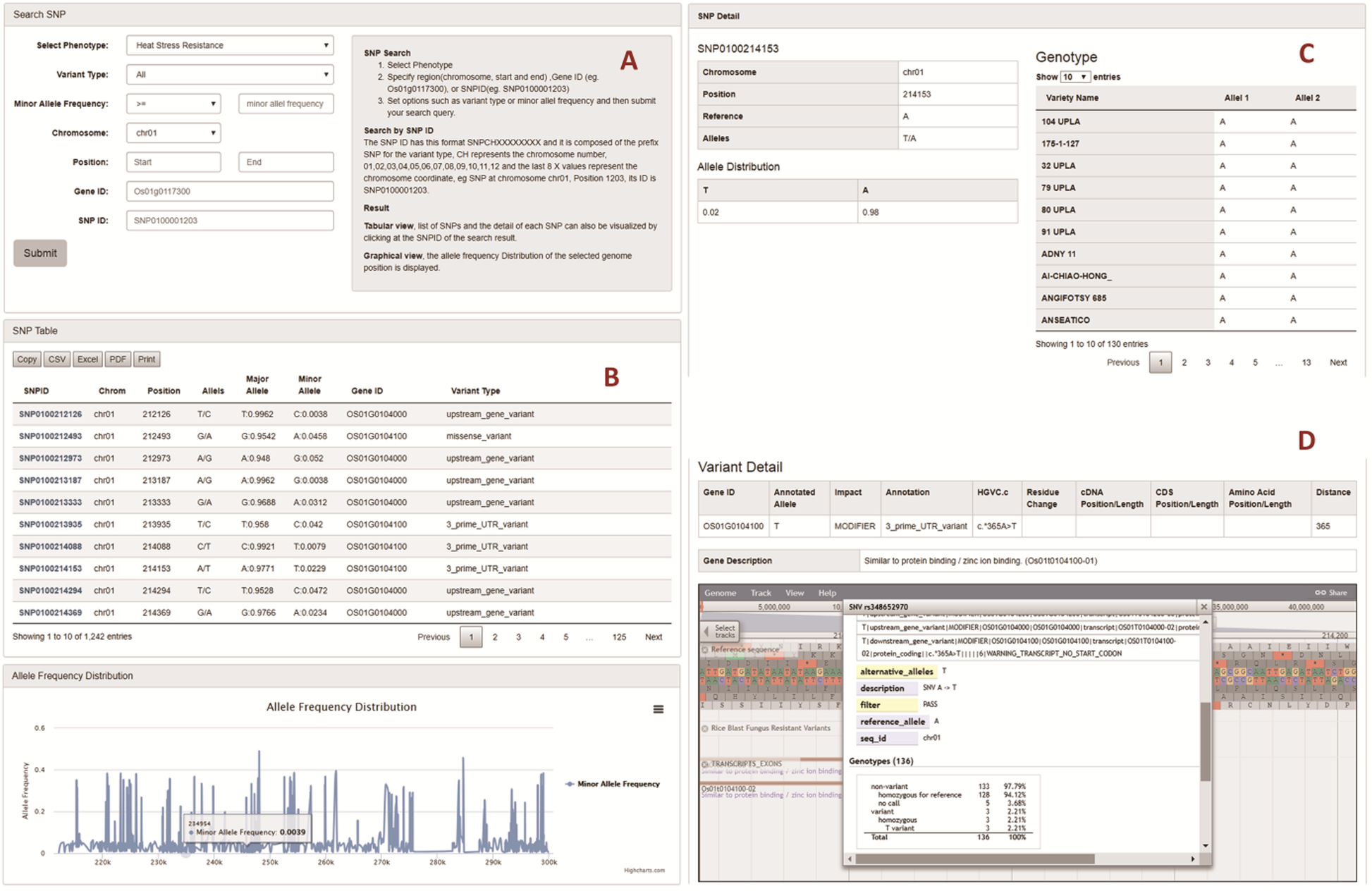Click the ANGIFOTSY 685 variety row
1372x891 pixels.
point(1196,298)
